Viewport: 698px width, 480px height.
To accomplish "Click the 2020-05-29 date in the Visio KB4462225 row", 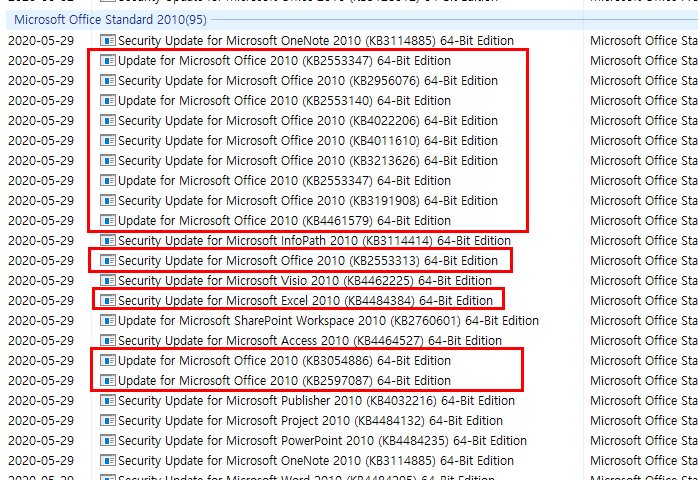I will tap(41, 281).
